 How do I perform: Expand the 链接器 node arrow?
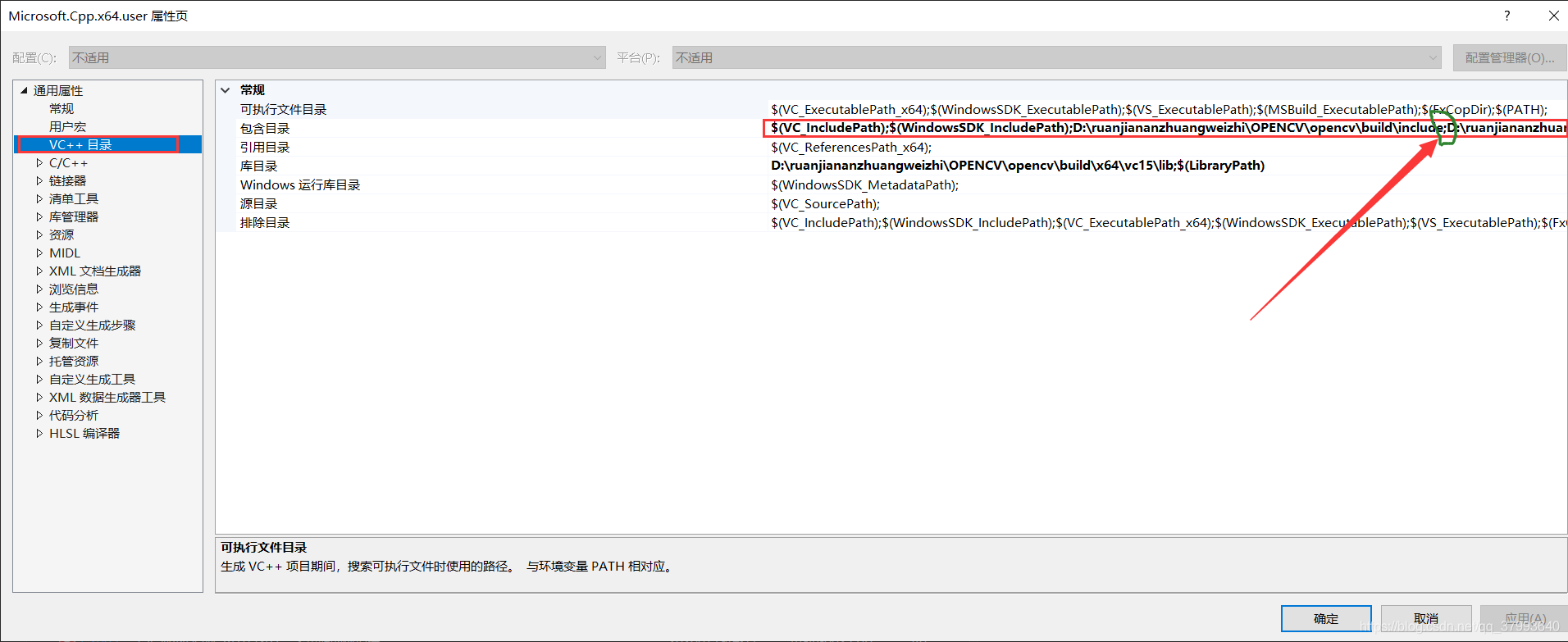[39, 180]
